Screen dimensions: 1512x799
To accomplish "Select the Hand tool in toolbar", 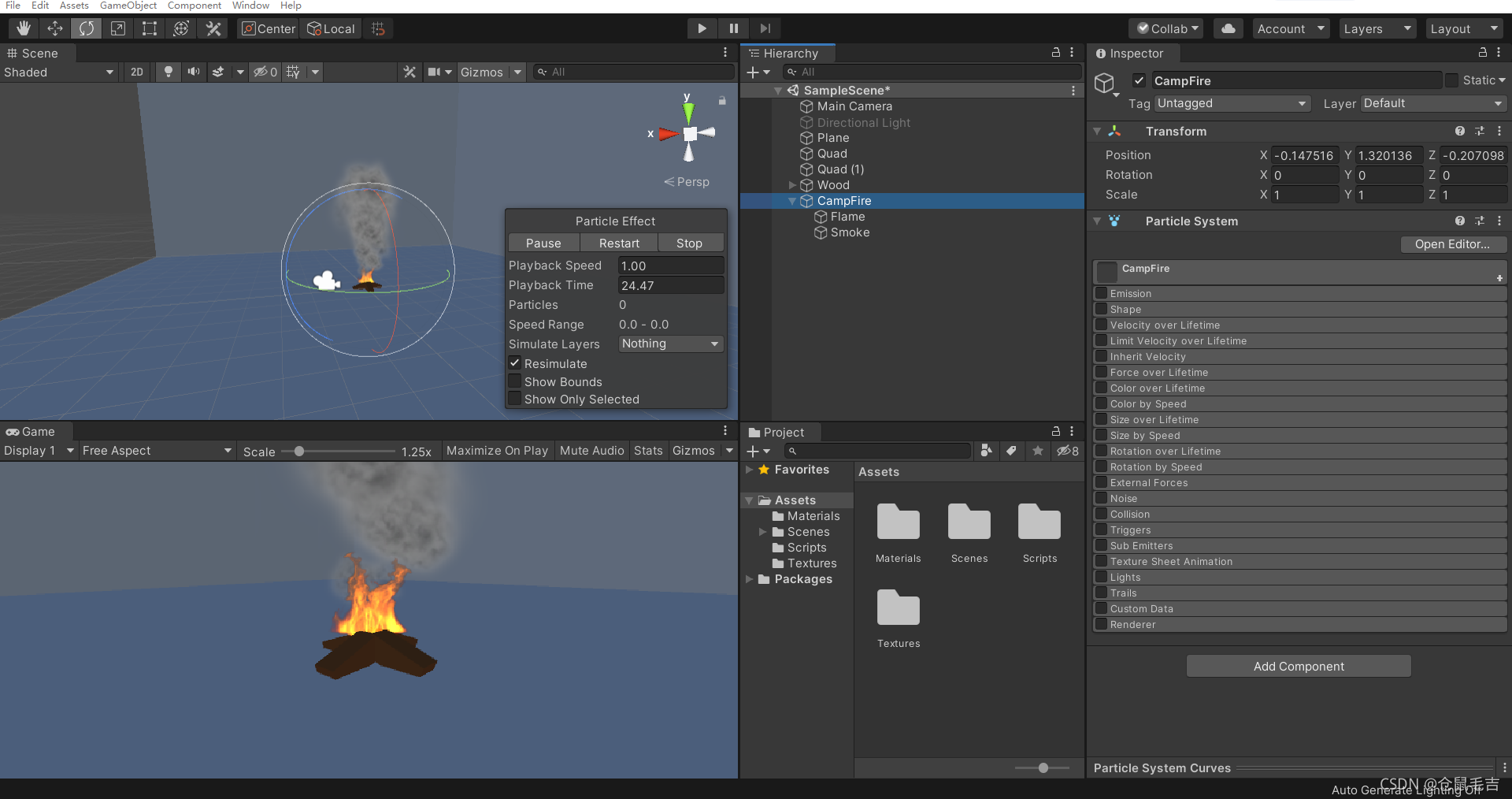I will (24, 28).
